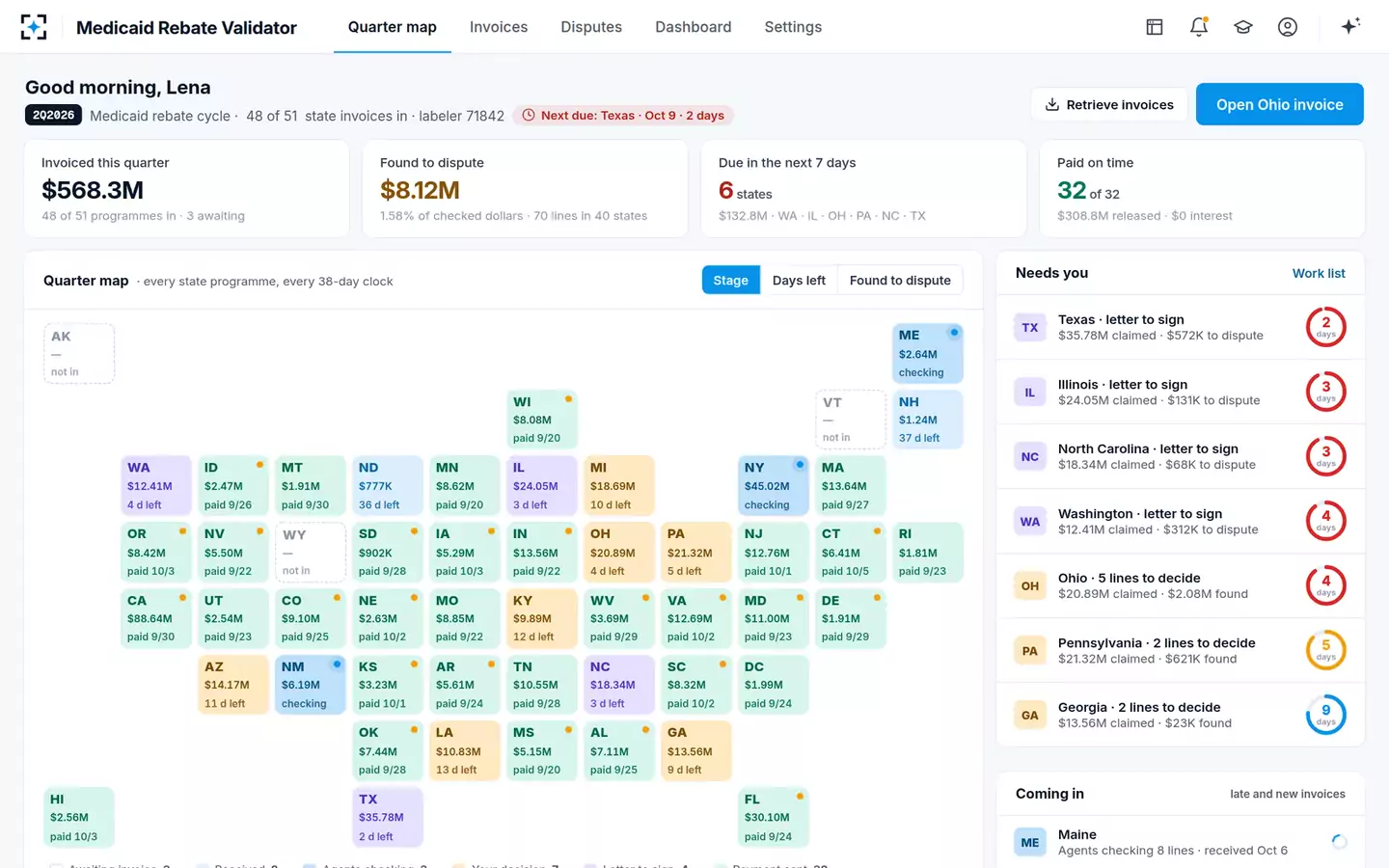Click the Medicaid Rebate Validator logo icon
1389x868 pixels.
[34, 27]
